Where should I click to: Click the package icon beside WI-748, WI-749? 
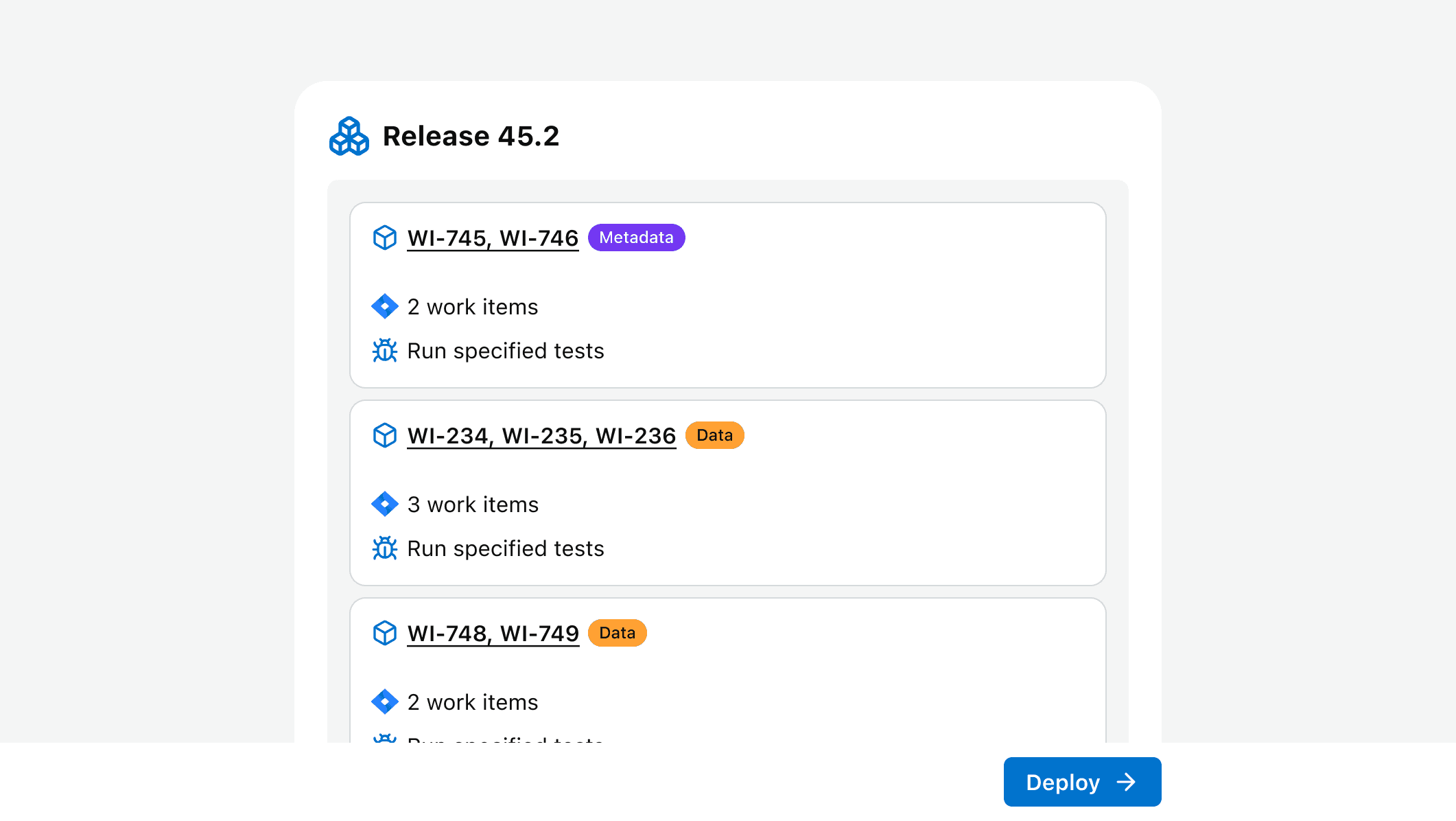(384, 633)
